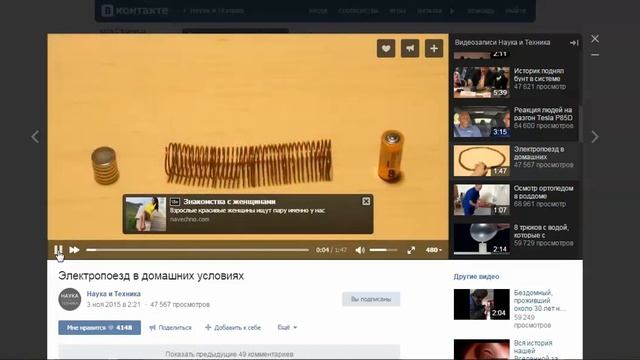
Task: Adjust the volume slider
Action: pos(383,250)
